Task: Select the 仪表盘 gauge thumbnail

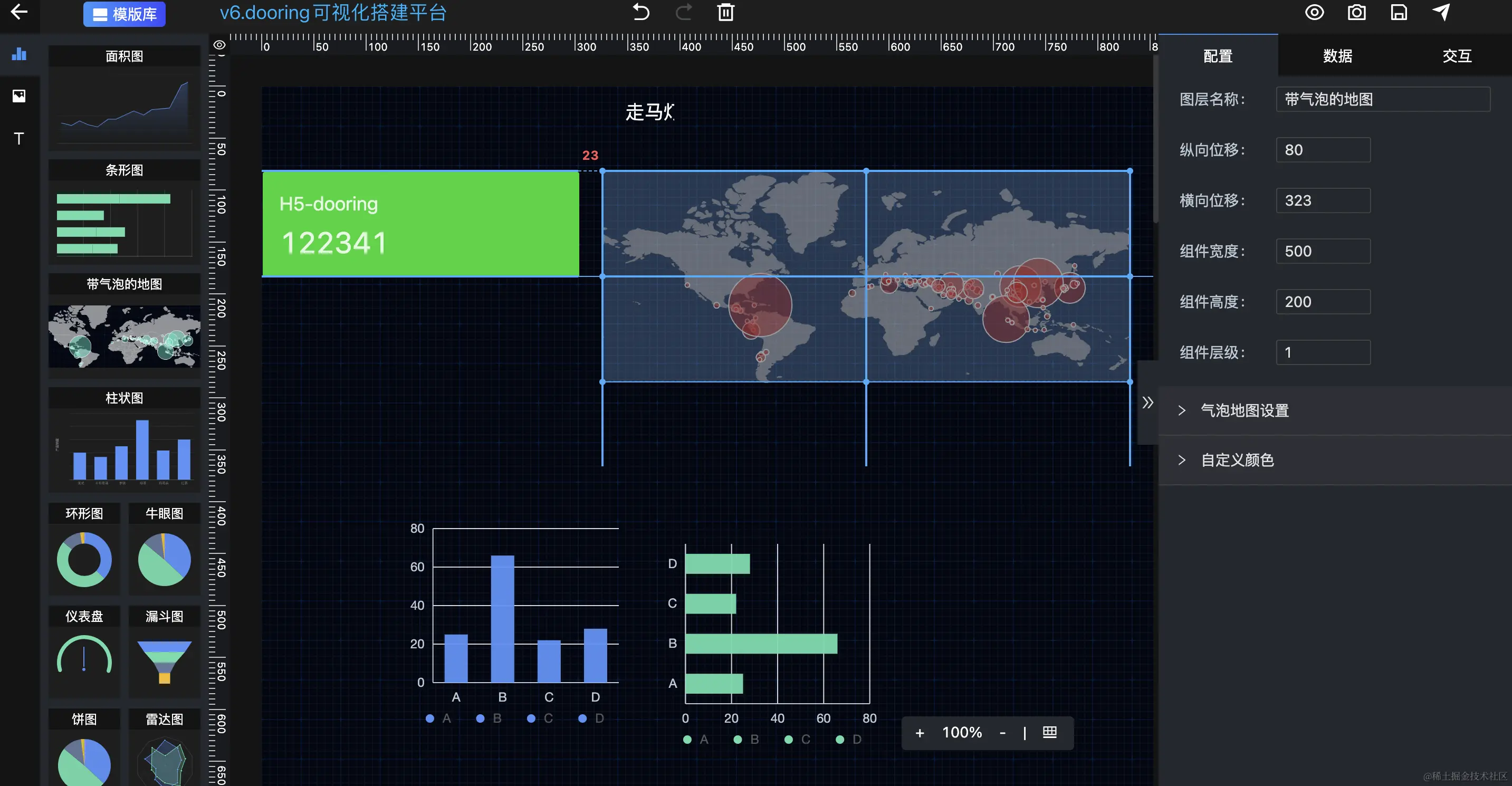Action: 84,651
